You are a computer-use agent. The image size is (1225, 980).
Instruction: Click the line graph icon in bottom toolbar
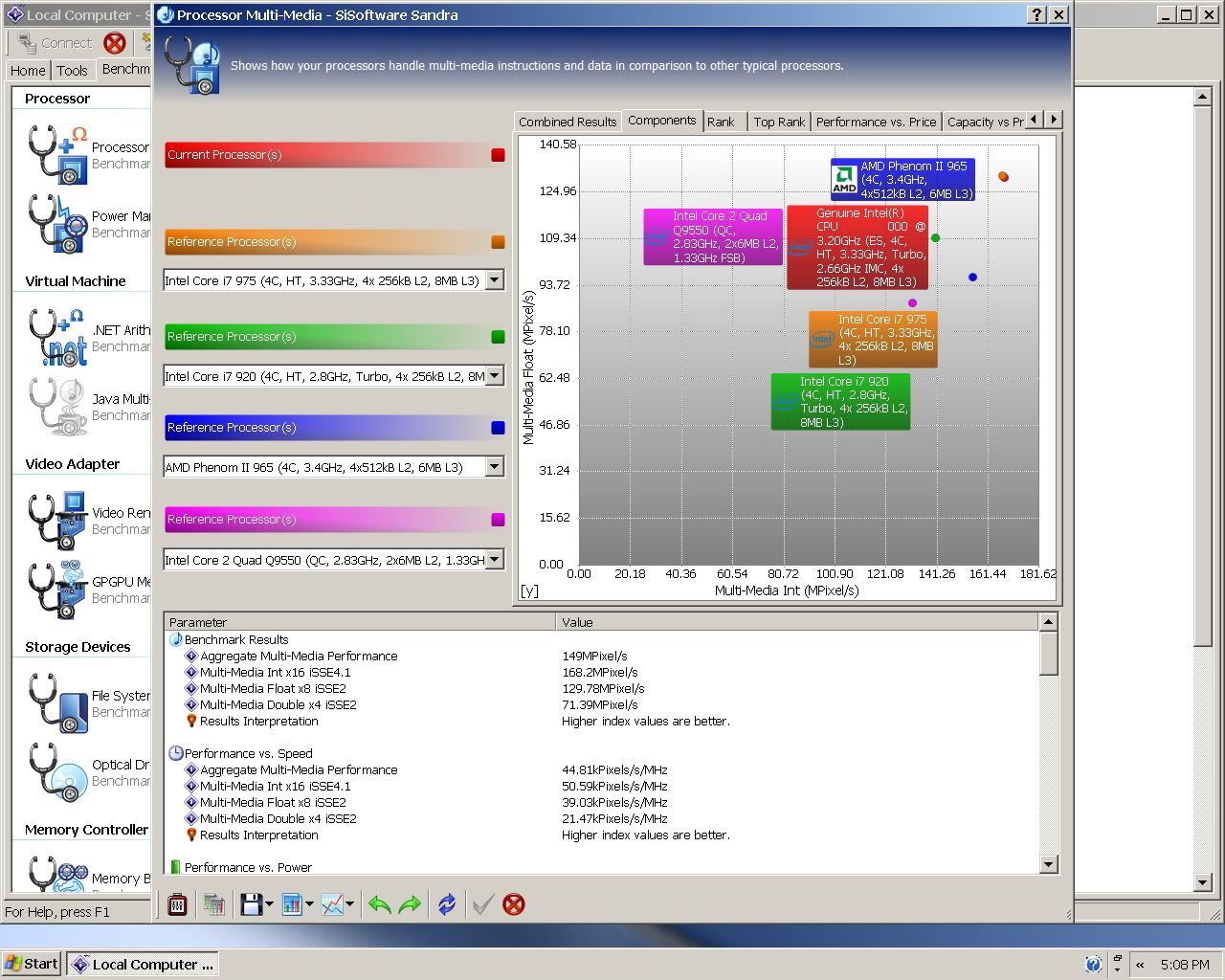pos(332,904)
